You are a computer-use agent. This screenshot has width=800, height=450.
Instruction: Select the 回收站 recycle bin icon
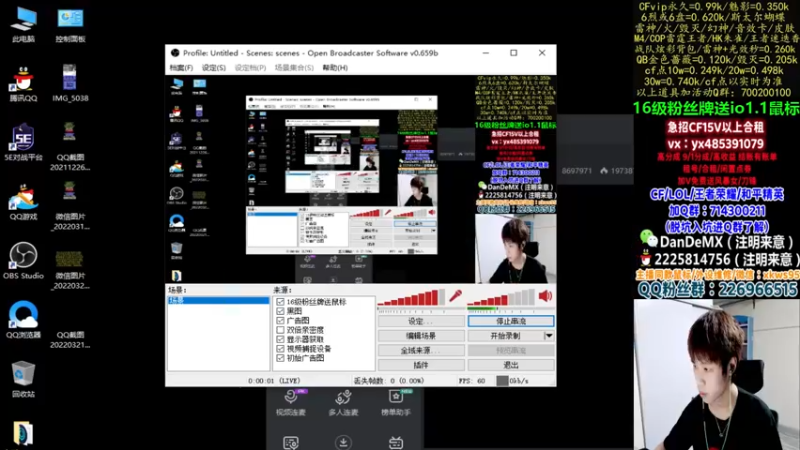click(23, 380)
